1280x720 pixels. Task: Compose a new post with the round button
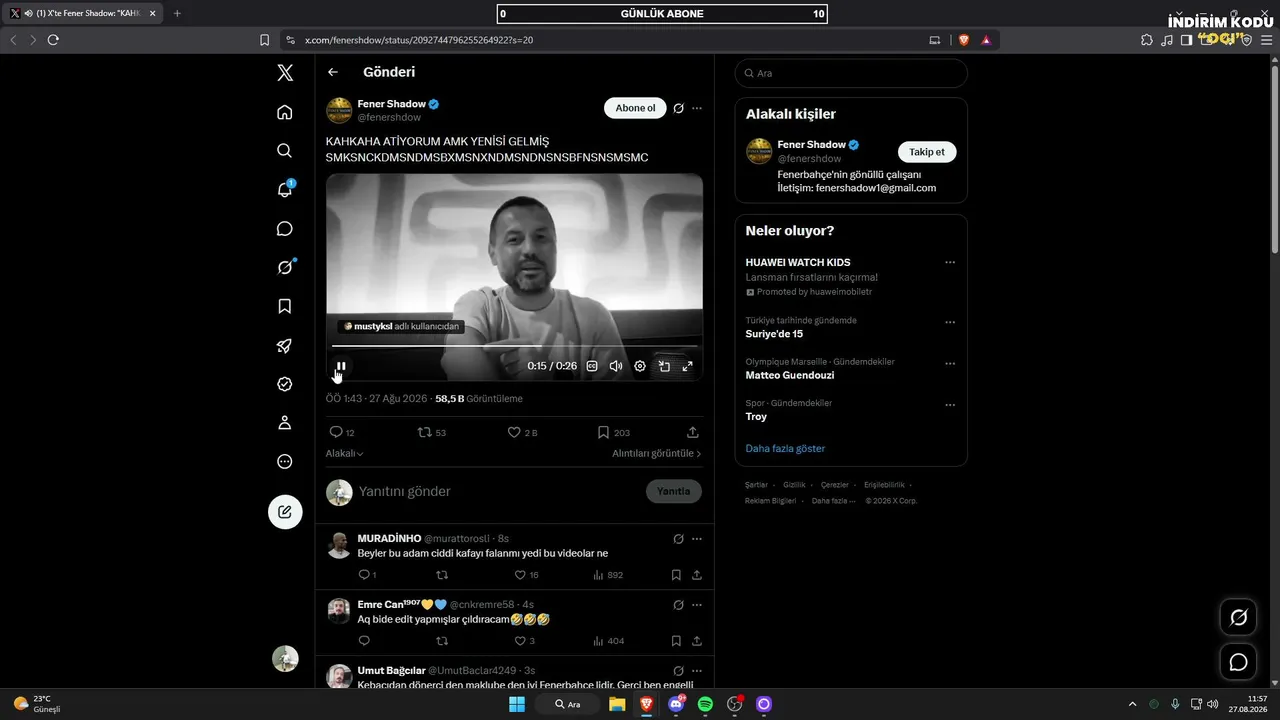coord(285,512)
